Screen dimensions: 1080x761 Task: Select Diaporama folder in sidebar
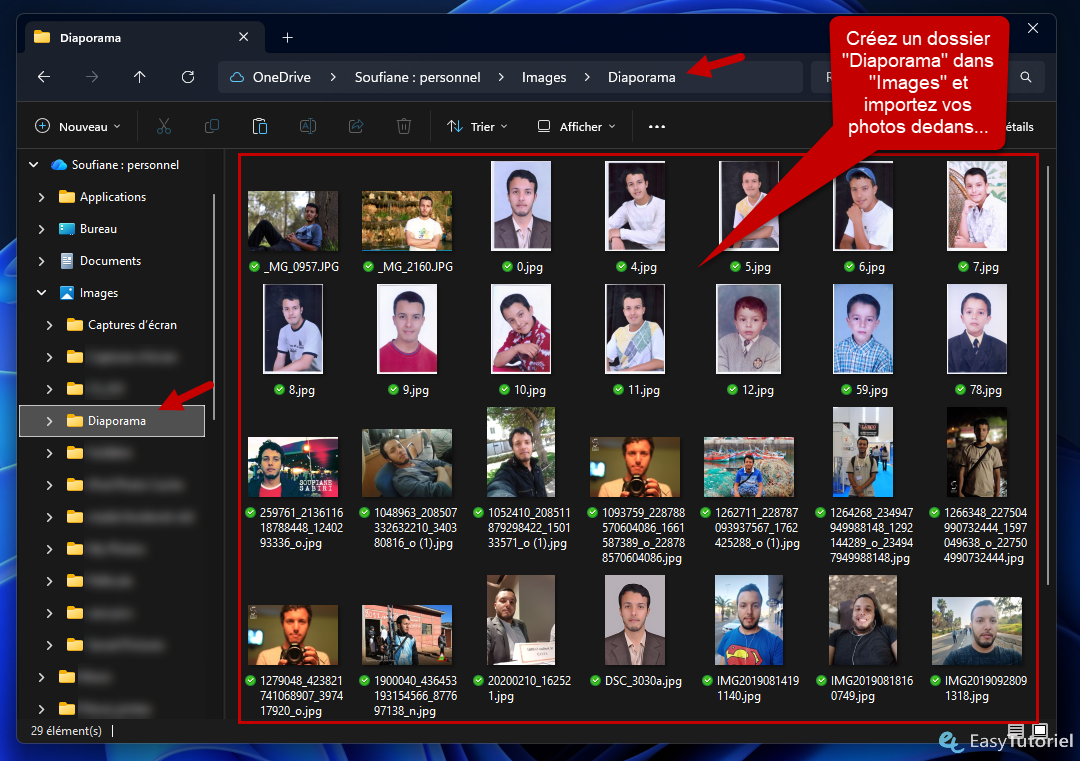tap(112, 421)
